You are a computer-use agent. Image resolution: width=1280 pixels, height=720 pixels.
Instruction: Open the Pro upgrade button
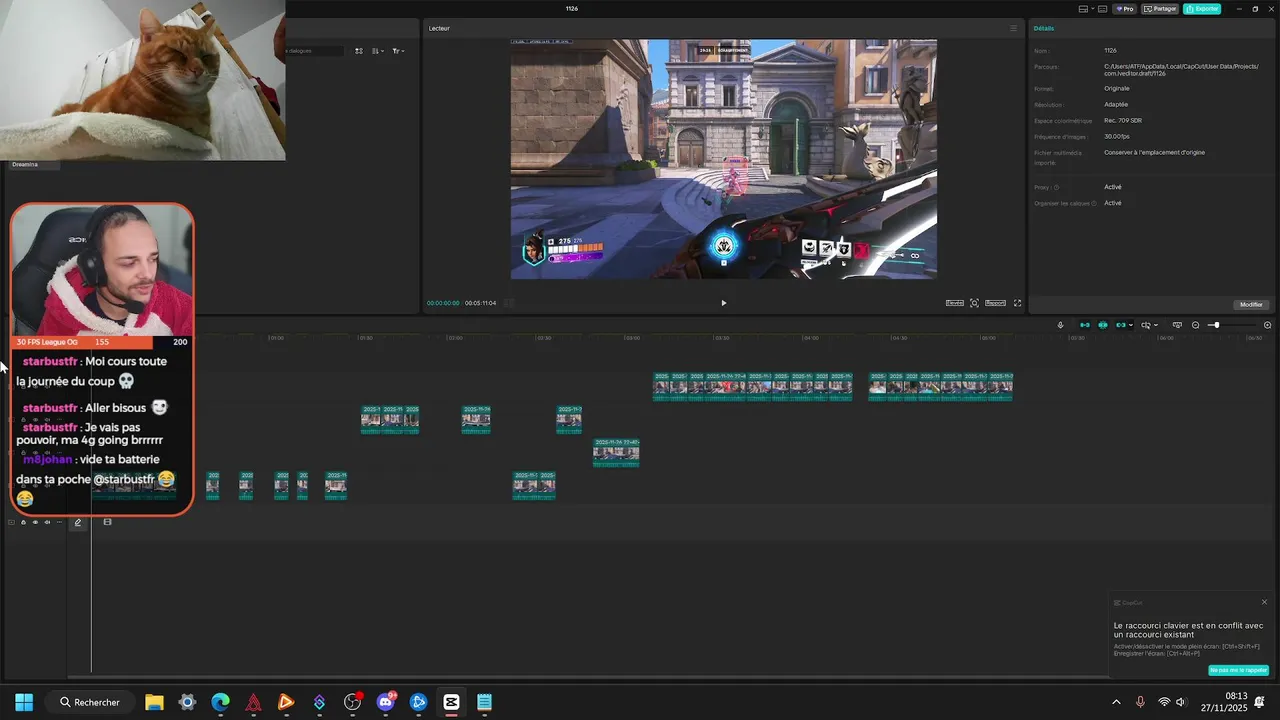(x=1125, y=9)
